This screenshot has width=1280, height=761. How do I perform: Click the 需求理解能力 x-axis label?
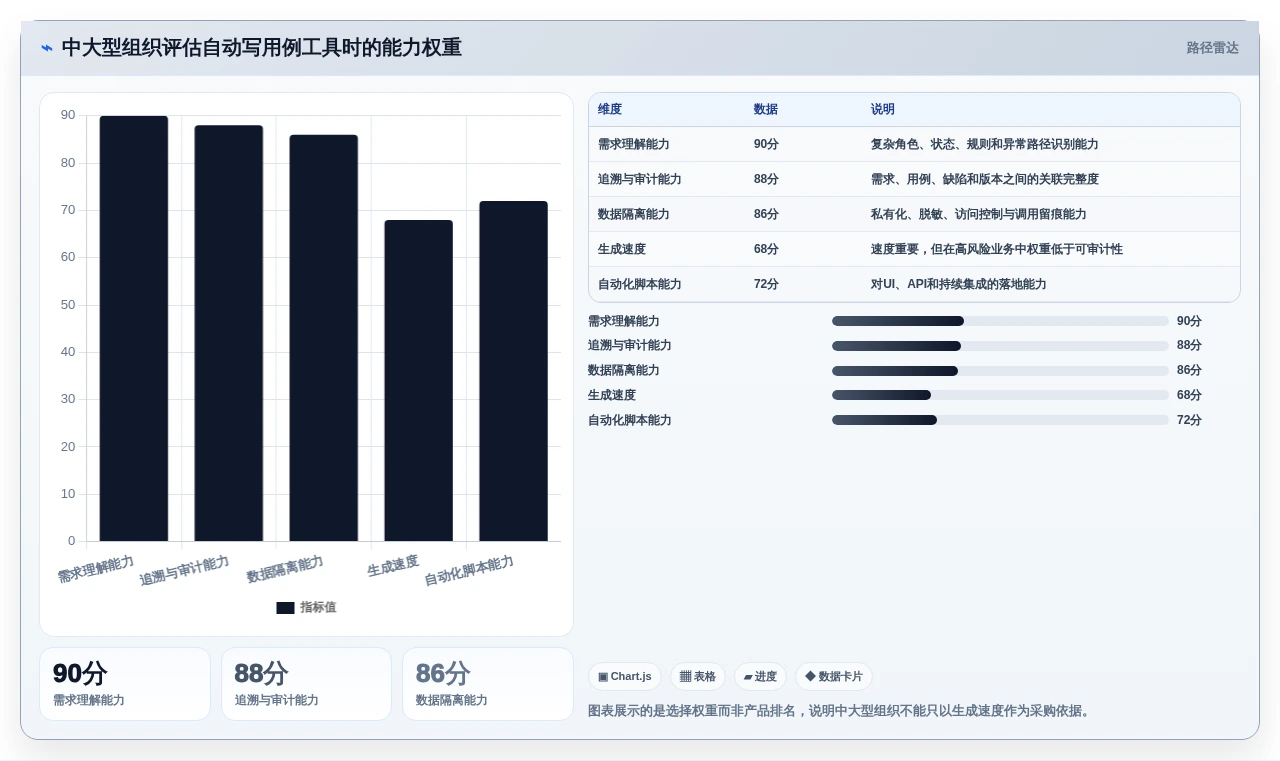96,569
